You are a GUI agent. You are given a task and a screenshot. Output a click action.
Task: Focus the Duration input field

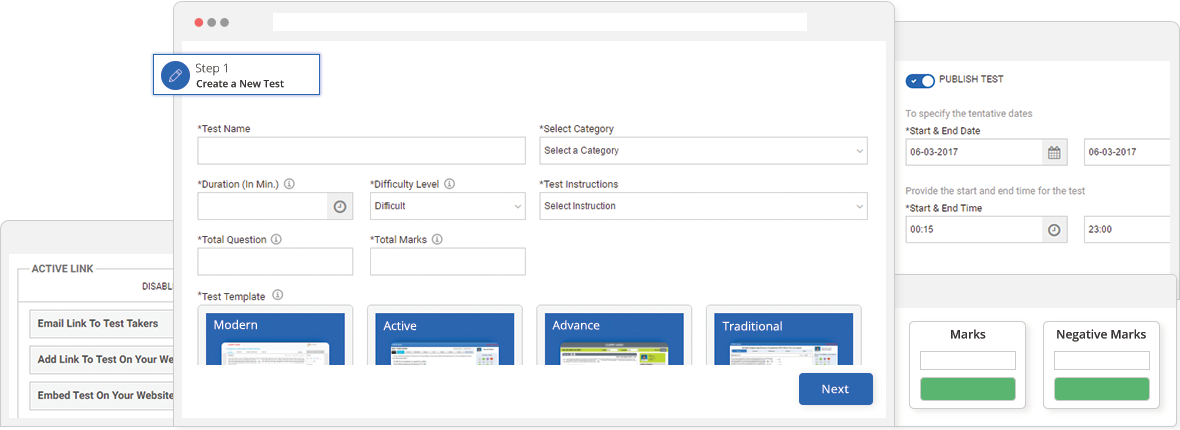click(263, 206)
